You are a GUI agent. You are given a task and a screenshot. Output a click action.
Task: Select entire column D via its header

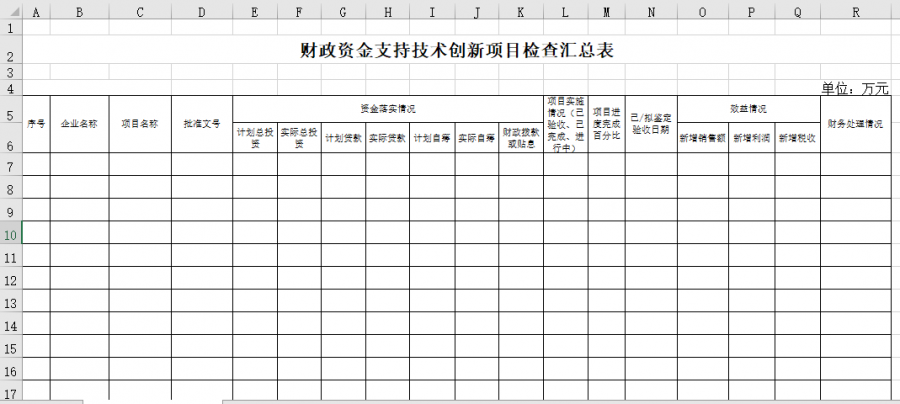(x=201, y=13)
